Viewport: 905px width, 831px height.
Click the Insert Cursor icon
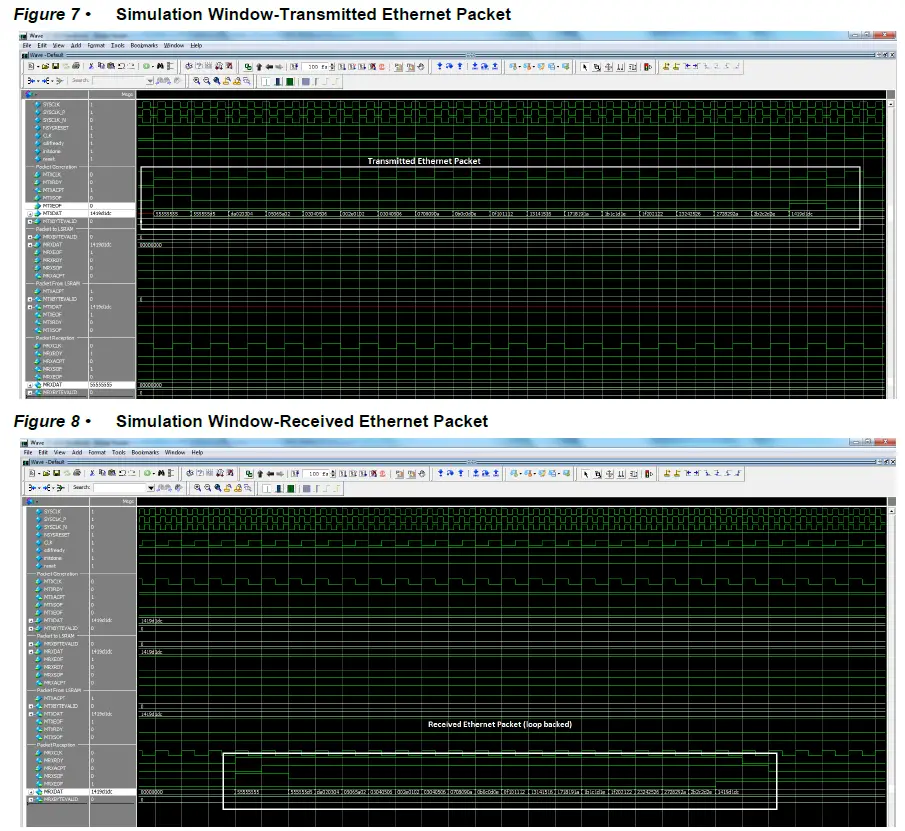pos(665,65)
